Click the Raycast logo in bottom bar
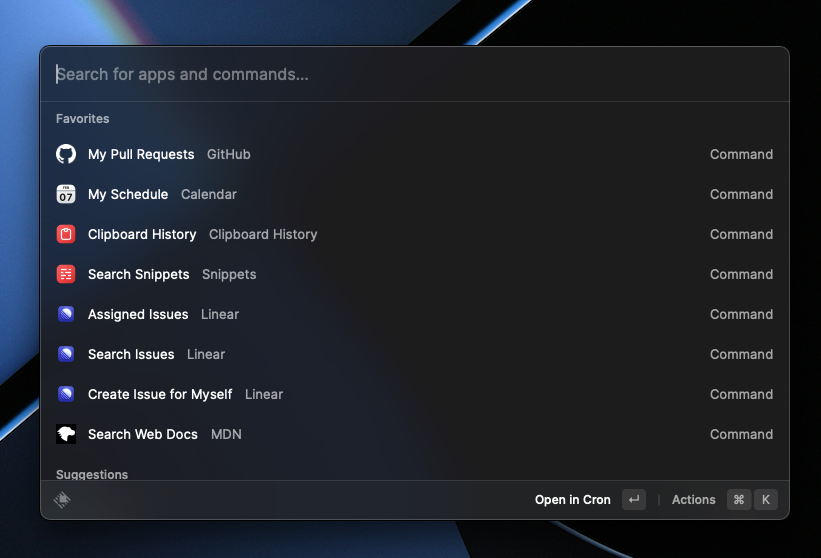 tap(62, 500)
